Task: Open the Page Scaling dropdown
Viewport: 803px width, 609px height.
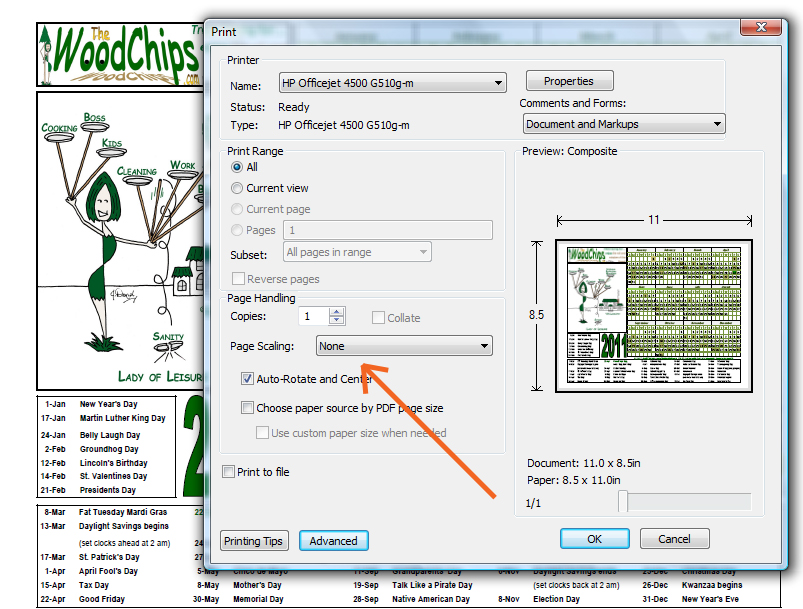Action: (404, 346)
